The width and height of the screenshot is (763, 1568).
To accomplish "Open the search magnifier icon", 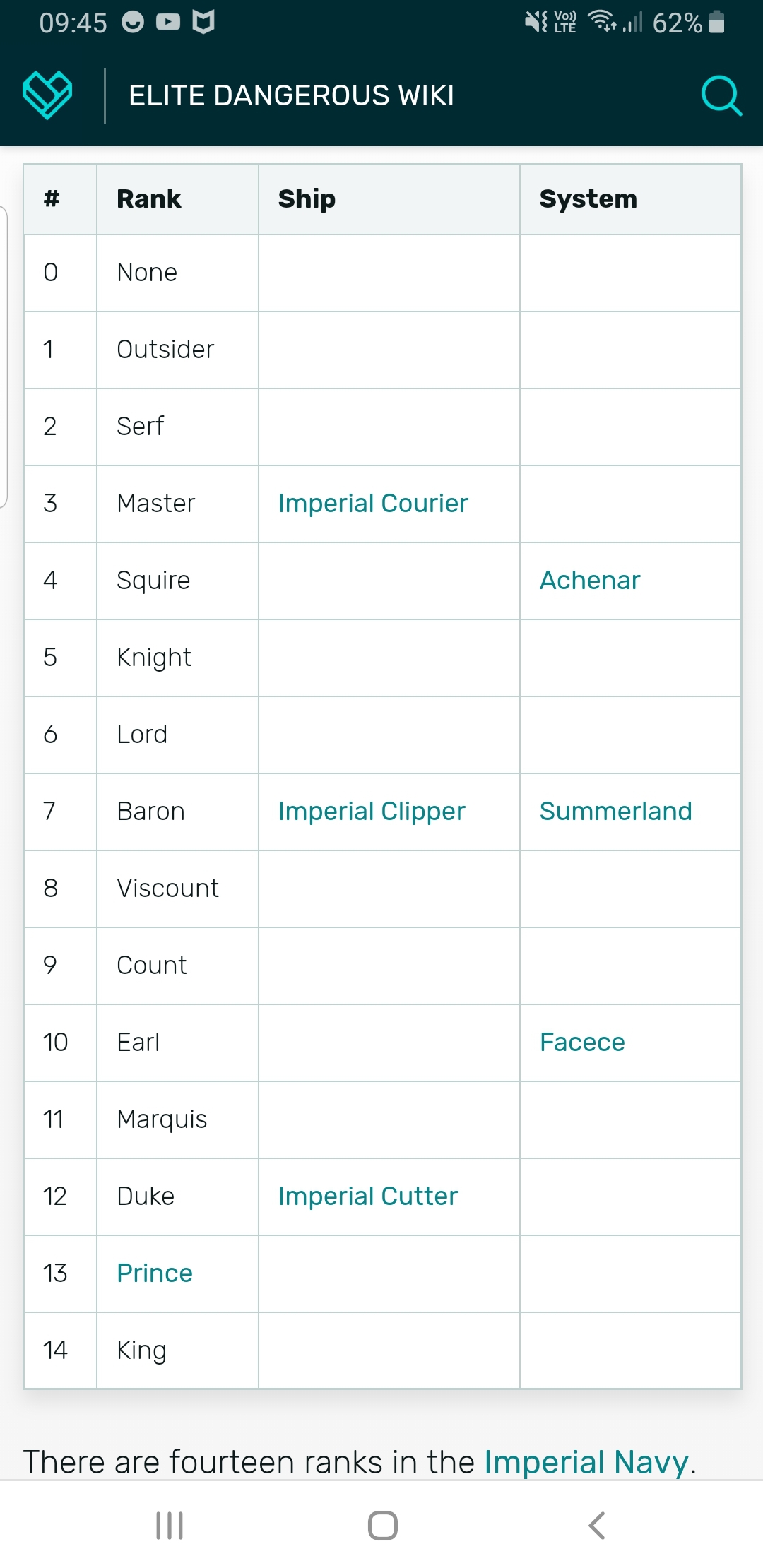I will pos(721,95).
